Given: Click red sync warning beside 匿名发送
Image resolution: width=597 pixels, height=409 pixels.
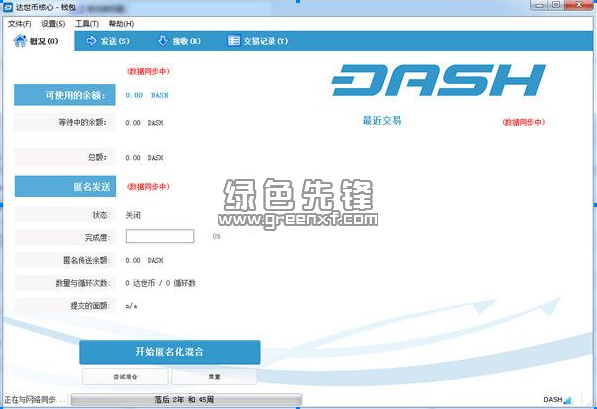Looking at the screenshot, I should point(148,187).
